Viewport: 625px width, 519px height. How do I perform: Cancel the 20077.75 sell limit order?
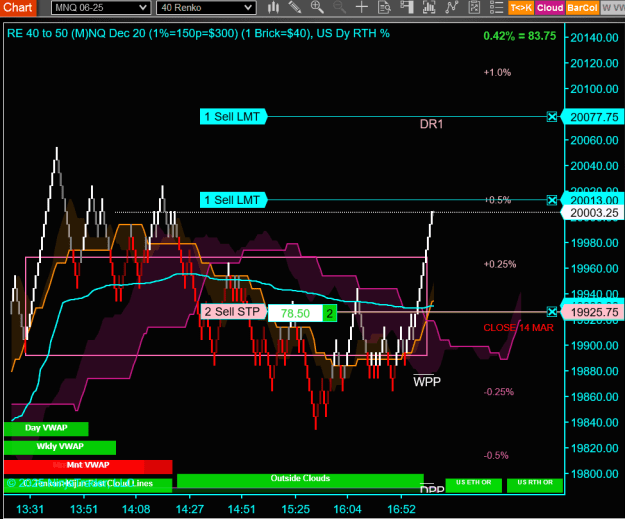coord(552,117)
